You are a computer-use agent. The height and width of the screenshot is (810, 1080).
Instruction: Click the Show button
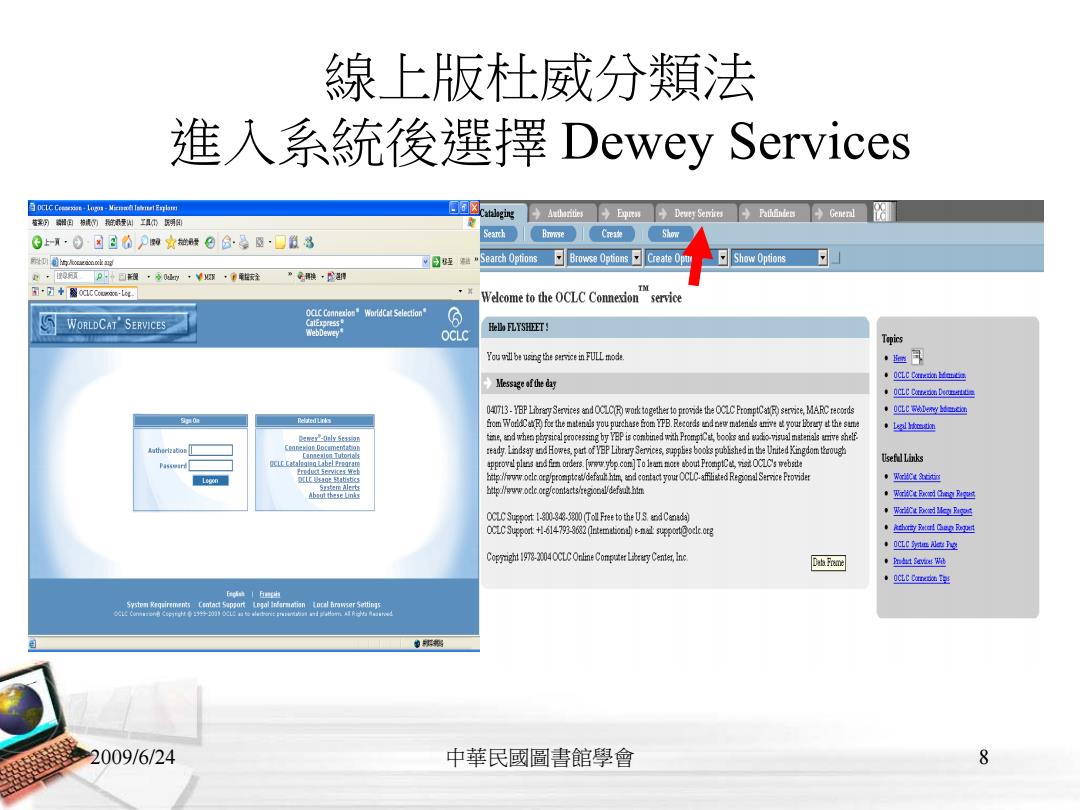(x=670, y=234)
